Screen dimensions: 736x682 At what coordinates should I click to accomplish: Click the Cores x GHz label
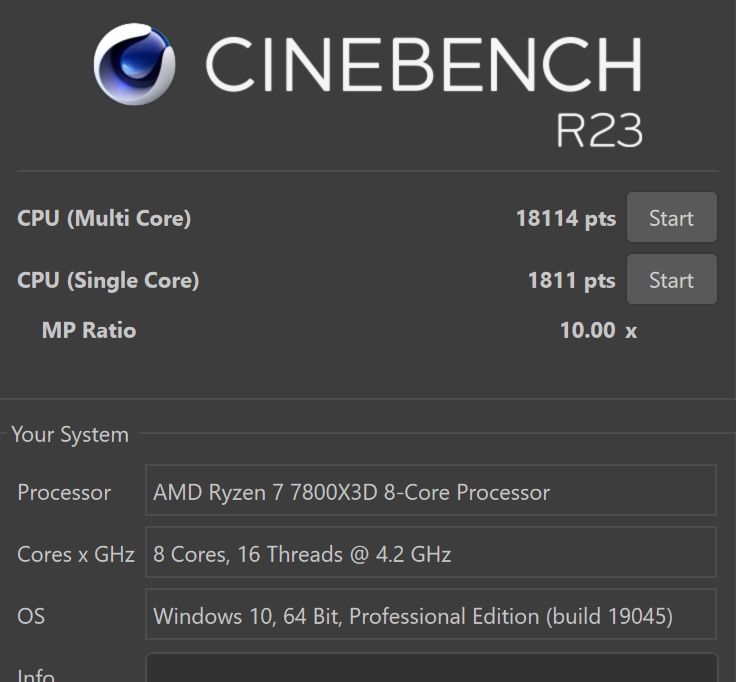(x=76, y=554)
